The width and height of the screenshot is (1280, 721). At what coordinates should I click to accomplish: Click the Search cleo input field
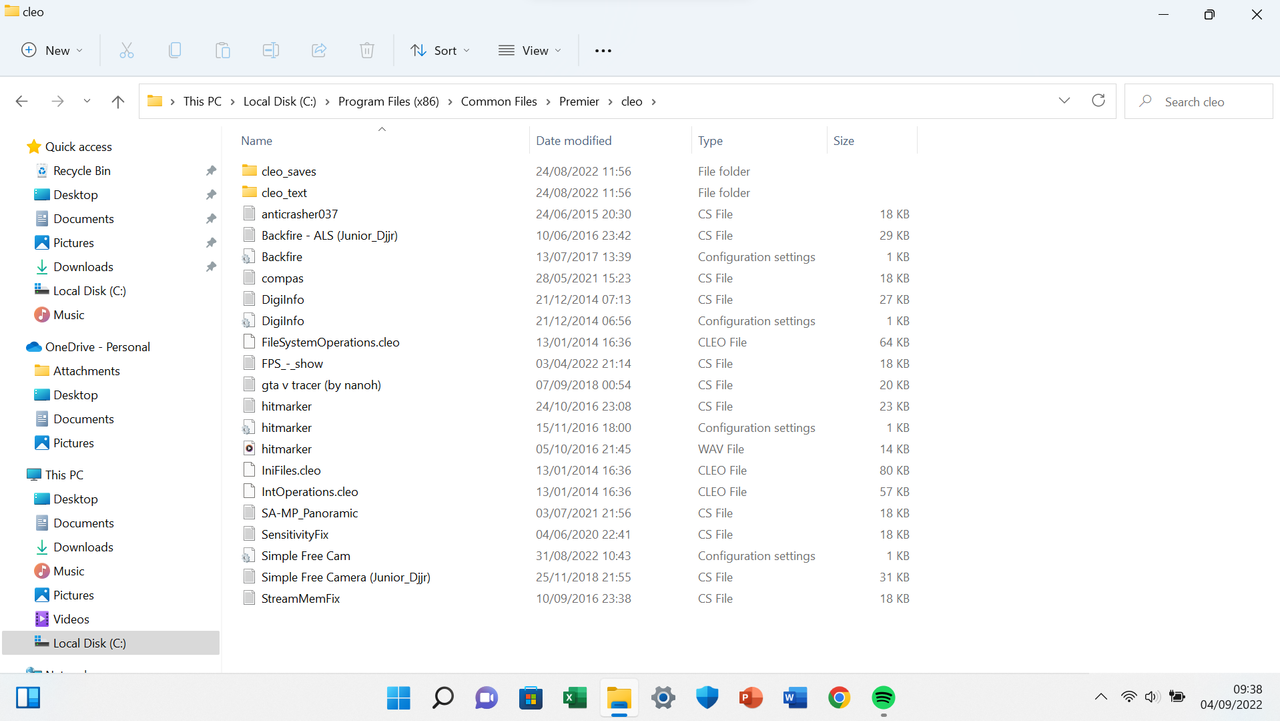point(1198,101)
